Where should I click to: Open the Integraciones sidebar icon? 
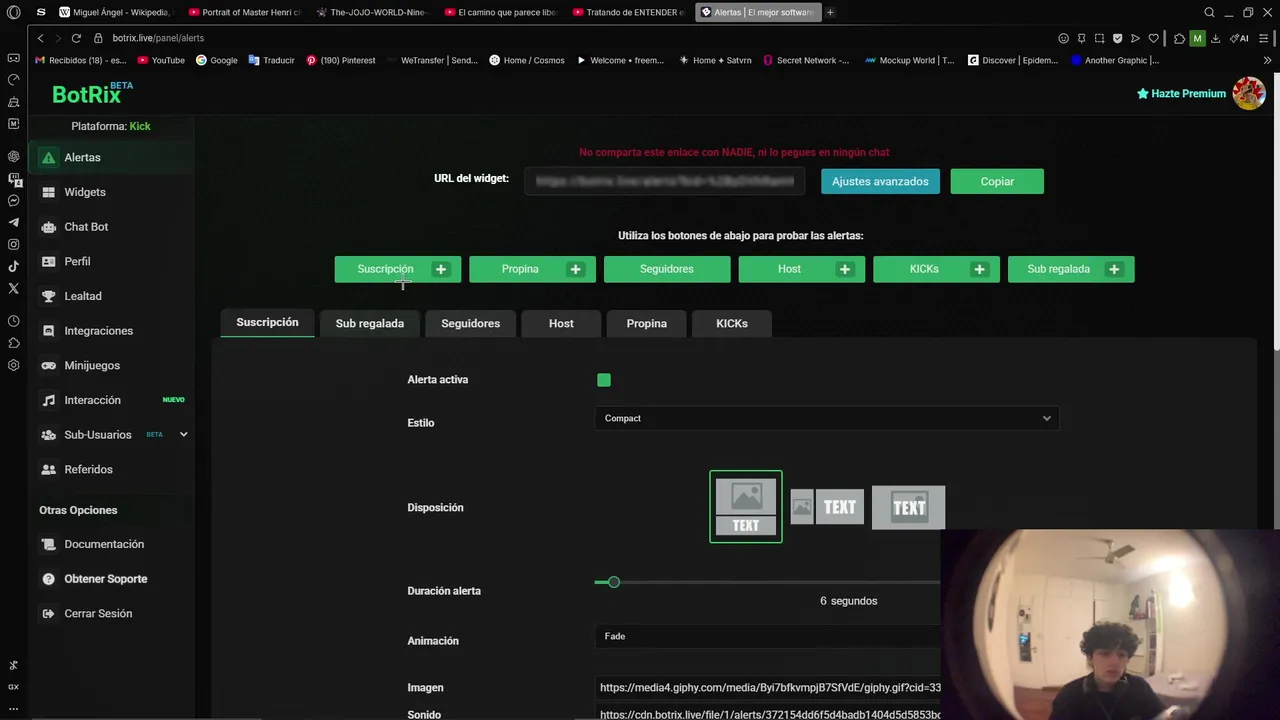pos(48,331)
